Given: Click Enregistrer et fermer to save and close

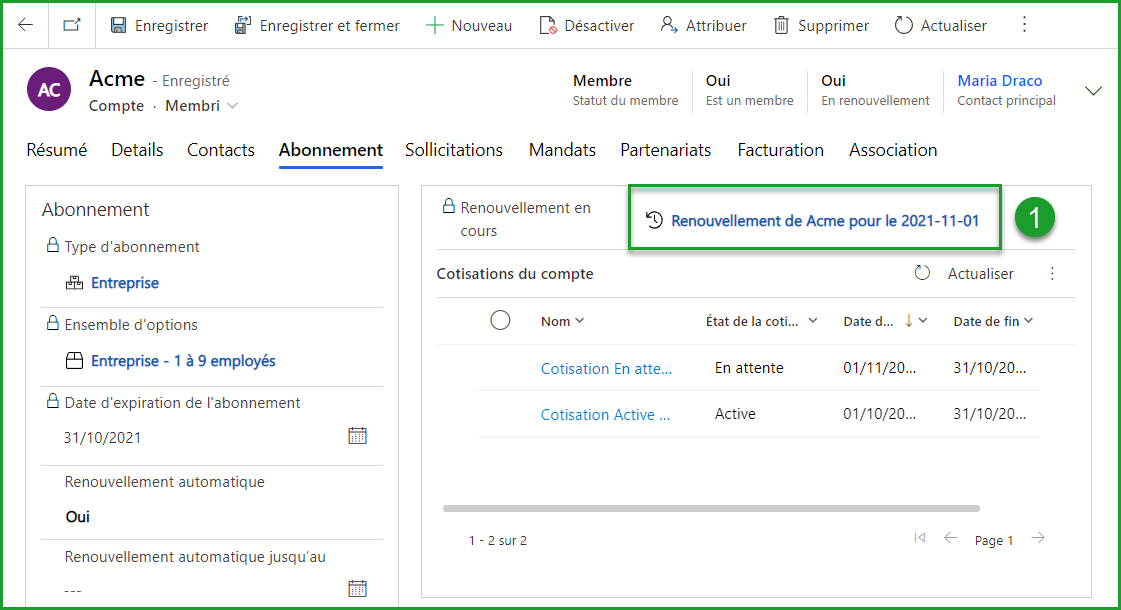Looking at the screenshot, I should tap(317, 25).
